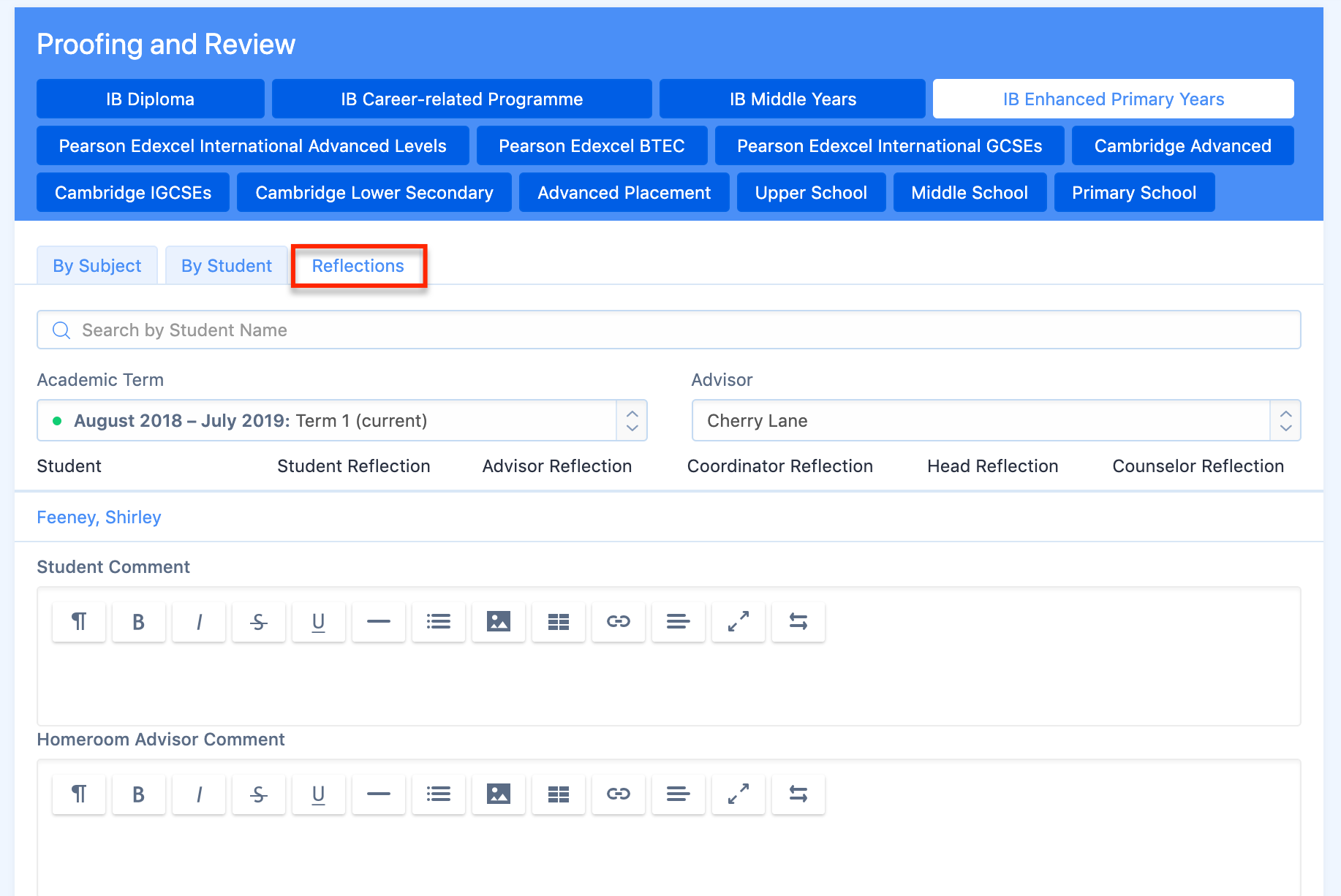The height and width of the screenshot is (896, 1341).
Task: Choose Pearson Edexcel International Advanced Levels
Action: (x=253, y=145)
